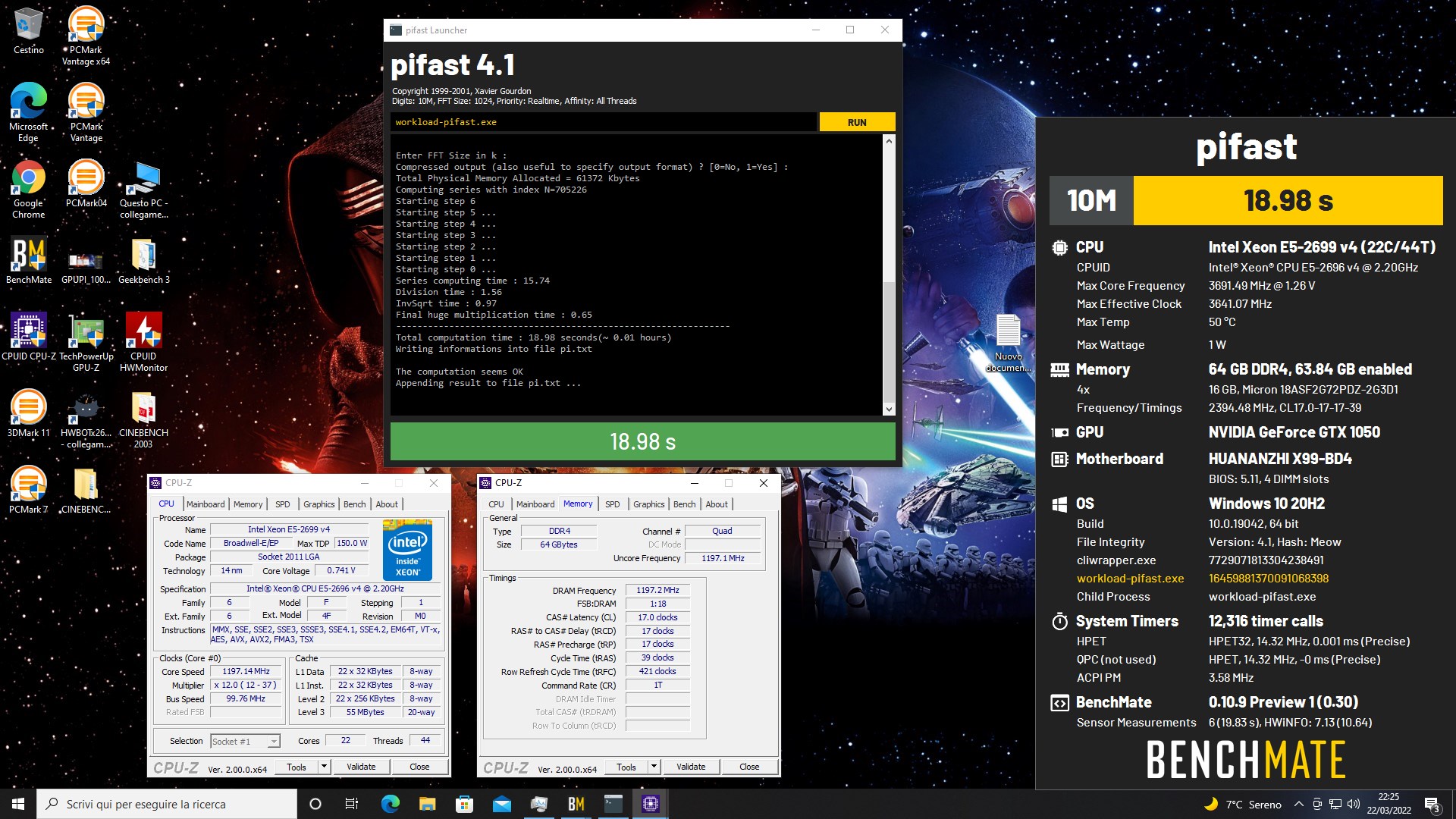Click Tools button in right CPU-Z
The width and height of the screenshot is (1456, 819).
coord(626,767)
